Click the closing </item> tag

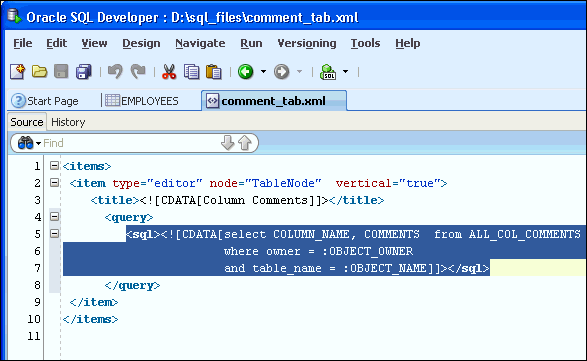94,302
